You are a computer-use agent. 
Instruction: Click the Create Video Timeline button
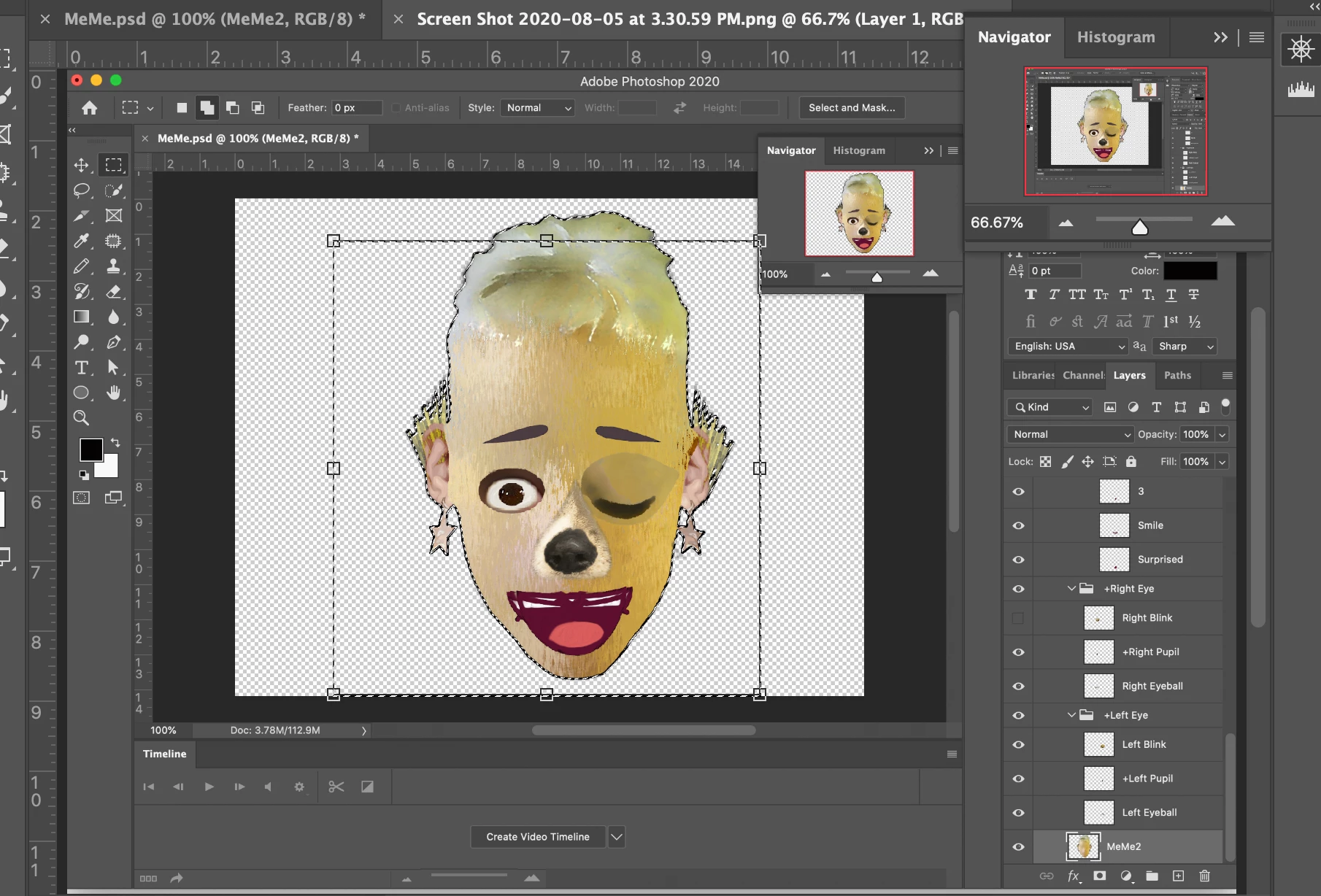(538, 837)
